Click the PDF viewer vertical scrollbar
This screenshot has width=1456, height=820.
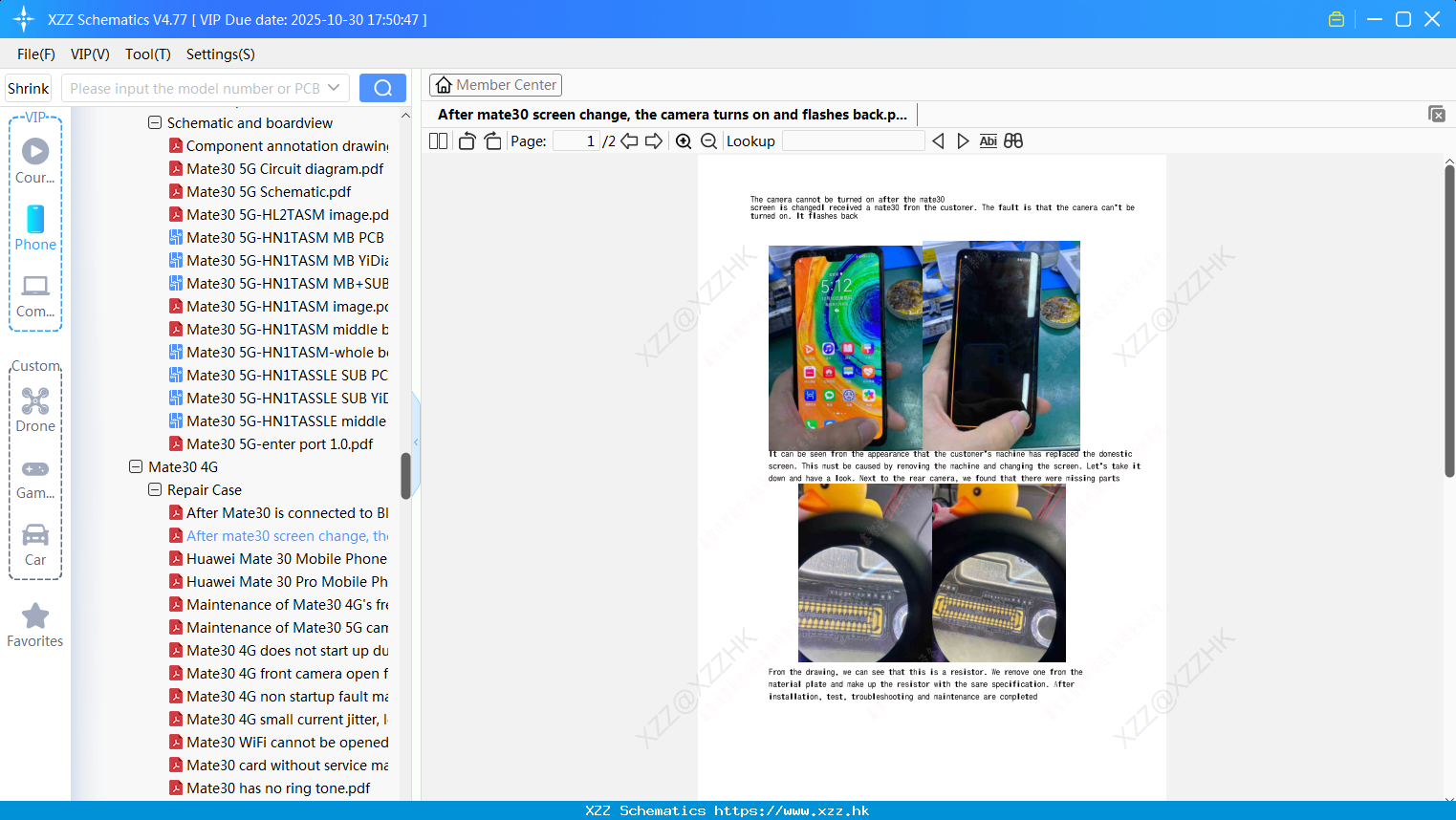1449,321
